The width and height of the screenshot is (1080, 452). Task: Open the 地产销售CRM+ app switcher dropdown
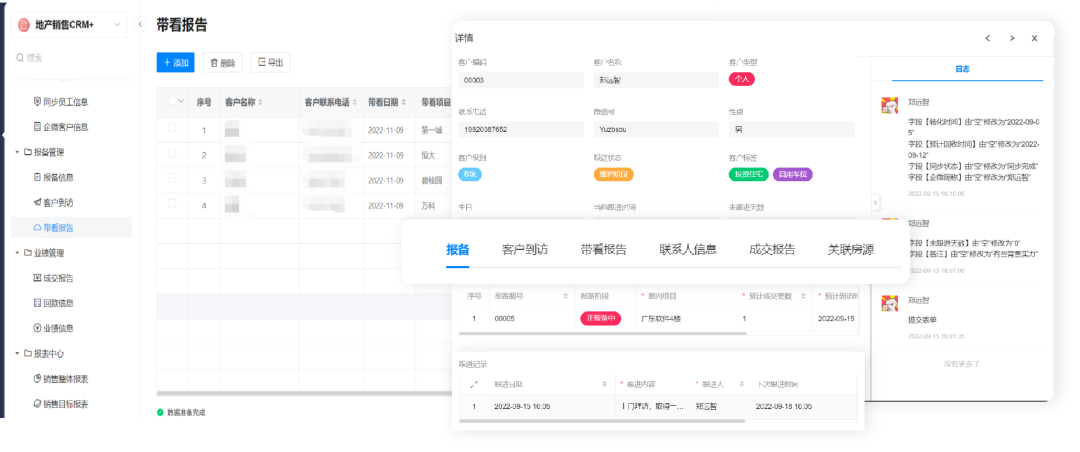[x=116, y=25]
